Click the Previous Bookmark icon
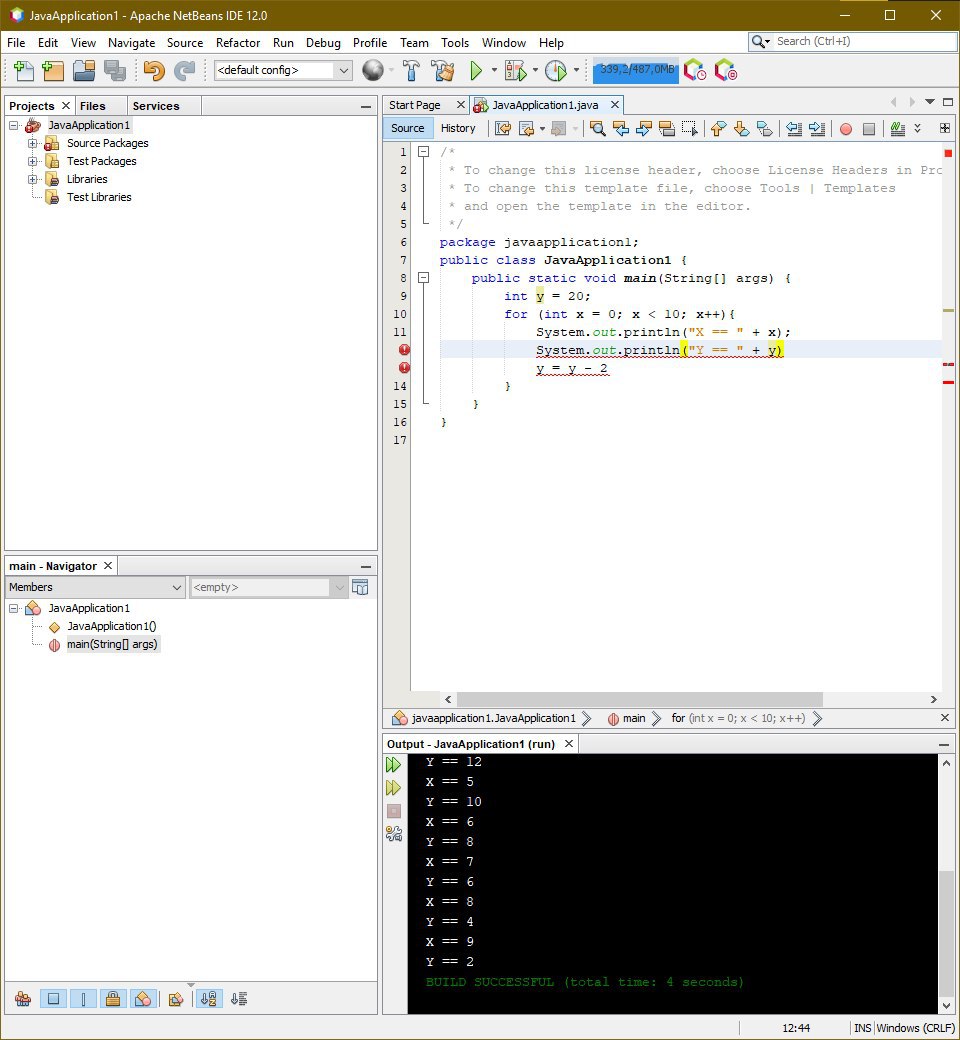This screenshot has width=960, height=1040. coord(718,129)
